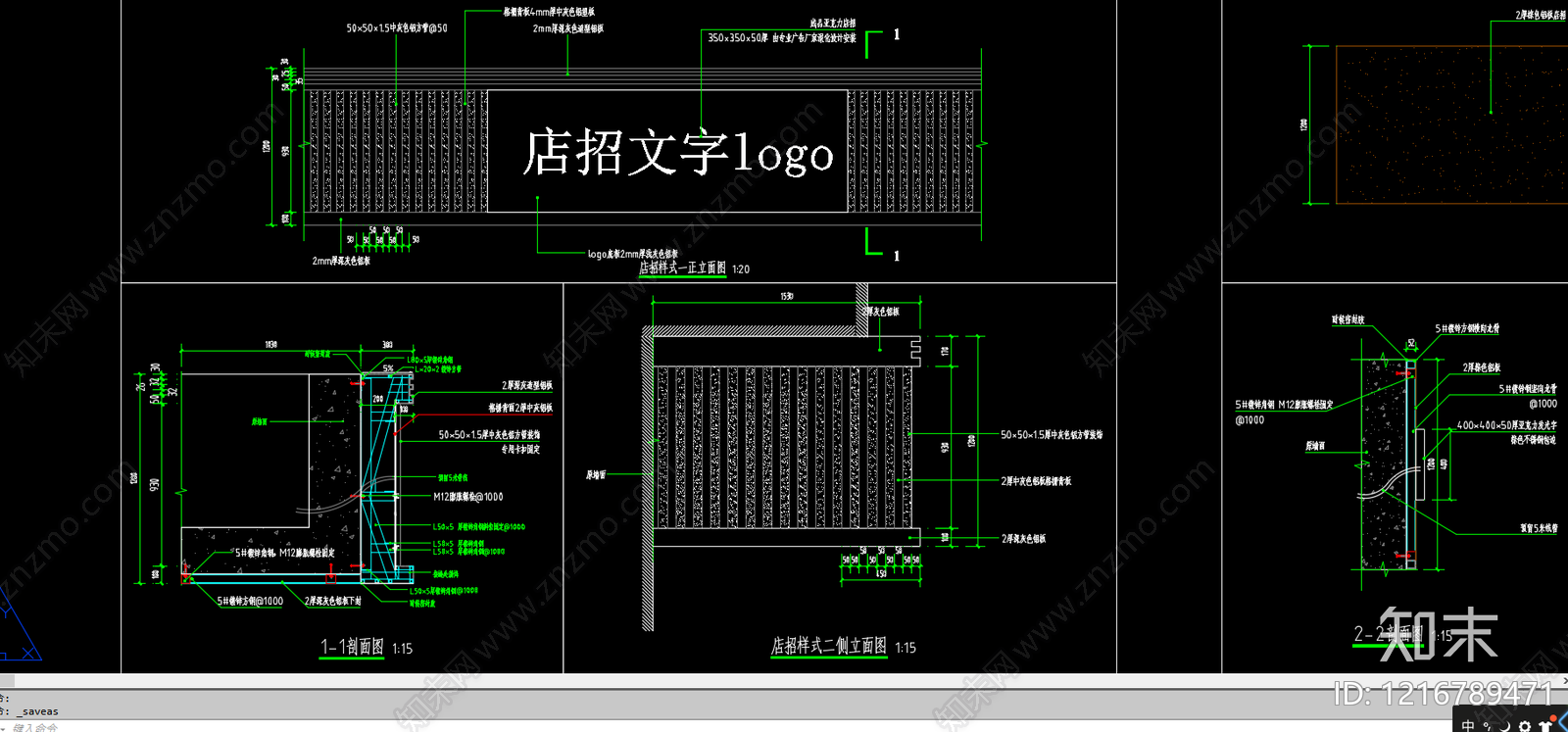Select the 50×50×1.5 铝方管@50 label
This screenshot has height=732, width=1568.
click(x=396, y=28)
